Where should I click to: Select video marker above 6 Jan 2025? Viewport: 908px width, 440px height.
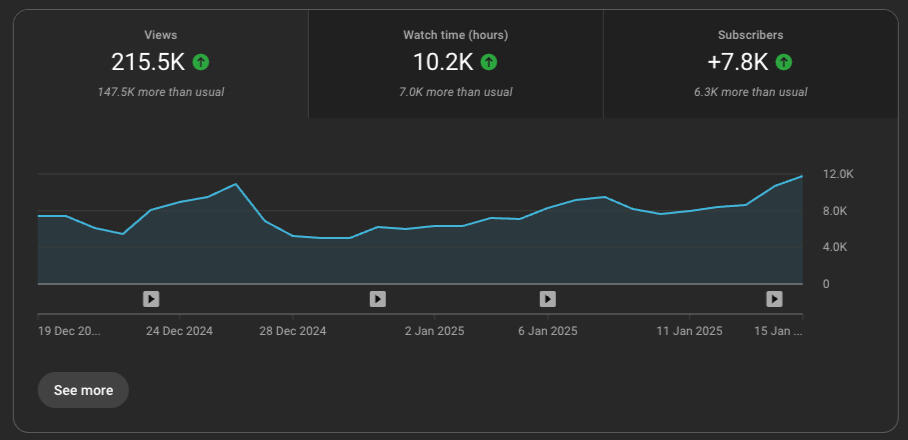tap(548, 298)
